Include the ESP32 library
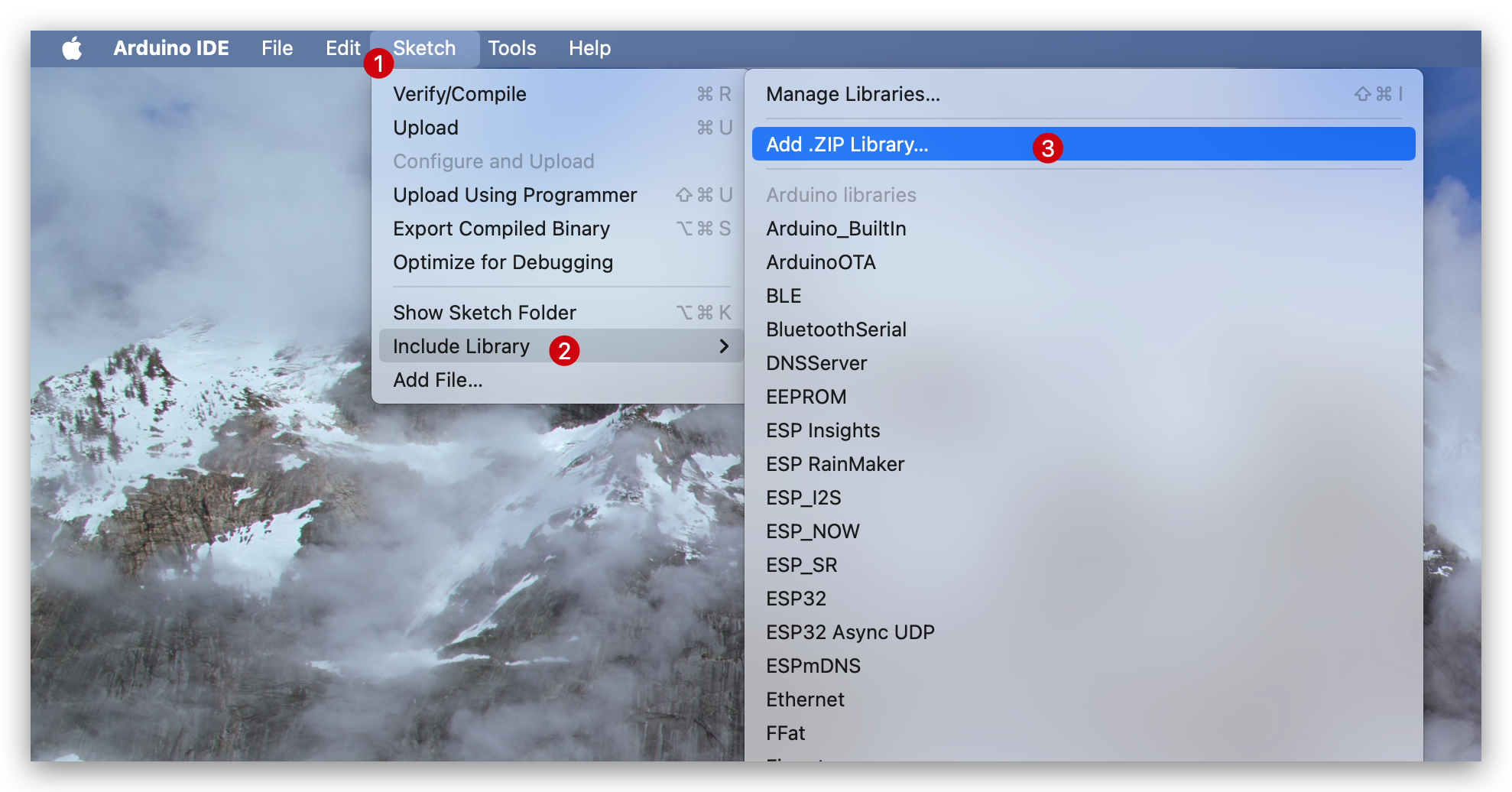This screenshot has height=792, width=1512. pyautogui.click(x=1083, y=599)
